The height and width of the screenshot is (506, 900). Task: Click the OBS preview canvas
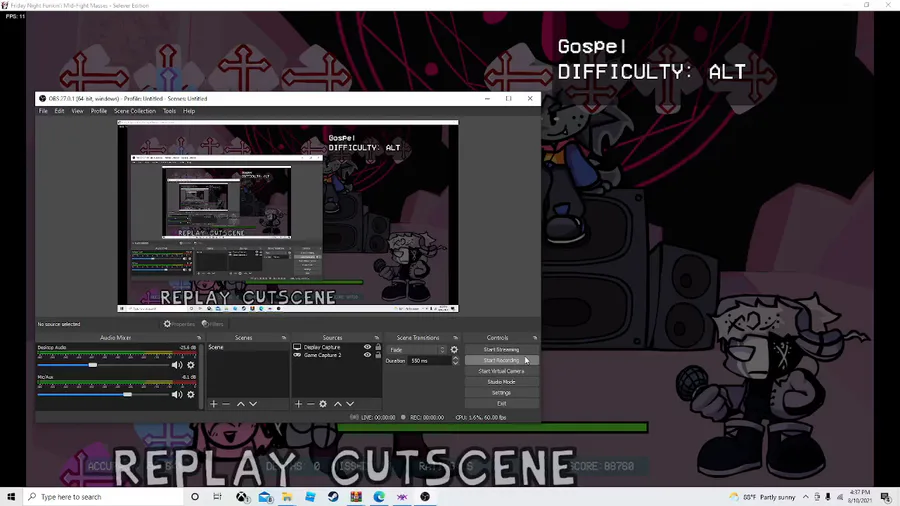tap(288, 216)
